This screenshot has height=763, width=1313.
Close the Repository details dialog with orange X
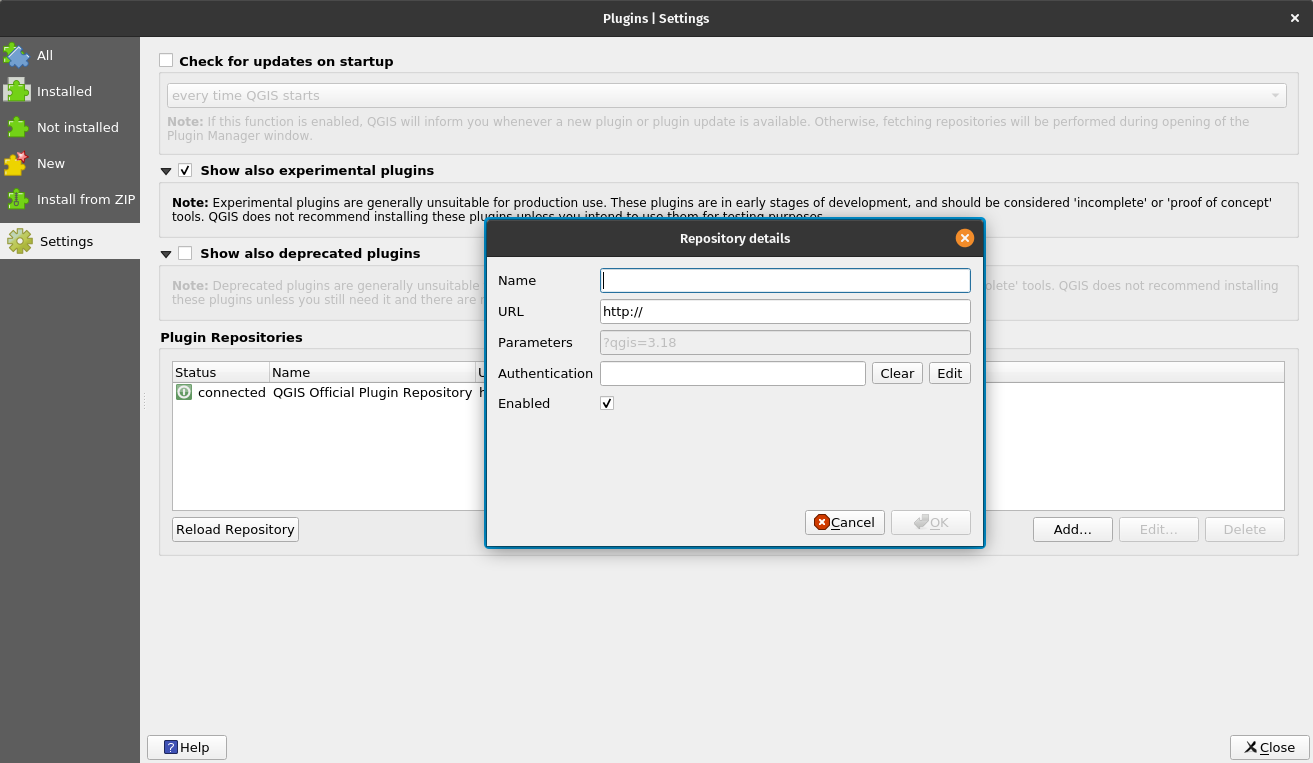pos(964,238)
